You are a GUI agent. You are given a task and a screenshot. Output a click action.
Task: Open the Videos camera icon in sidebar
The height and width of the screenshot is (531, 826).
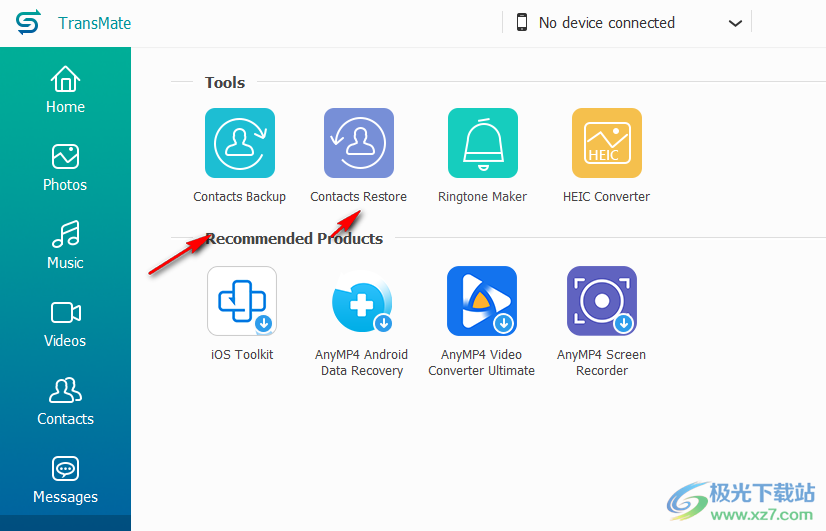65,312
